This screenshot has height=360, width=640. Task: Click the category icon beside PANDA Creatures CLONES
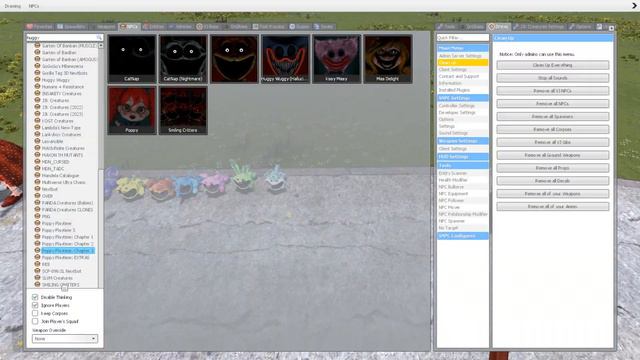click(x=37, y=209)
